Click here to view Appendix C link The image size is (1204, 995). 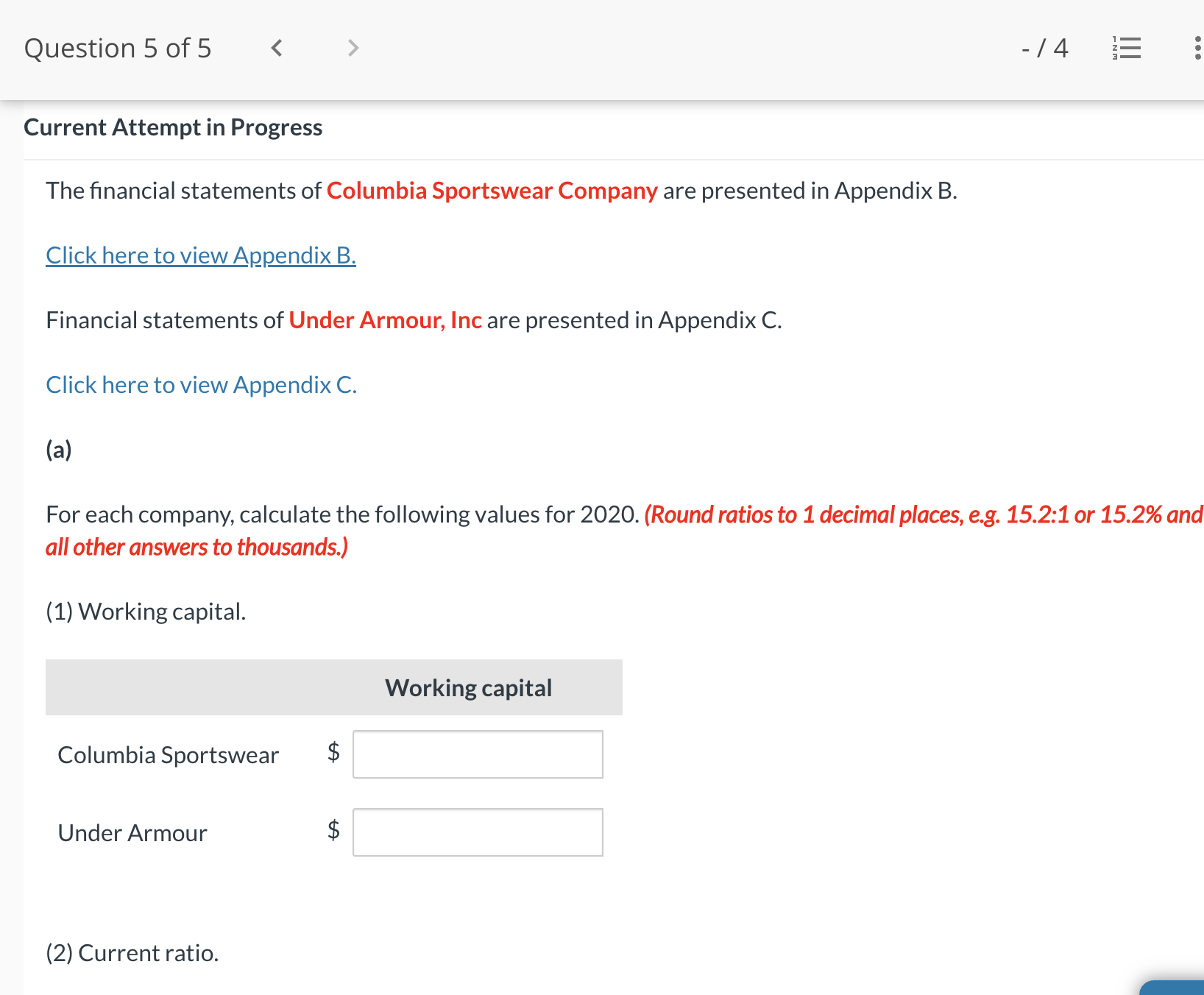[x=202, y=385]
